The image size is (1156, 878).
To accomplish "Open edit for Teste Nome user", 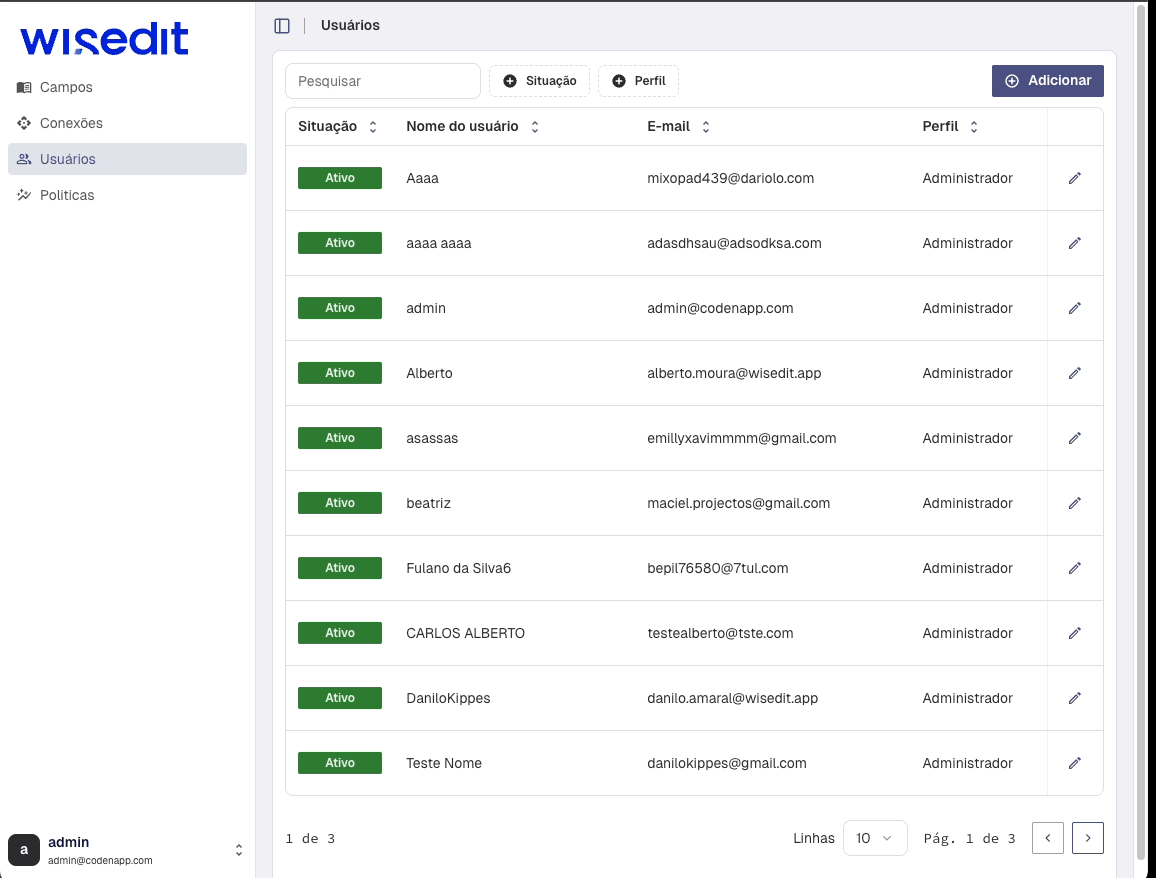I will (1075, 763).
